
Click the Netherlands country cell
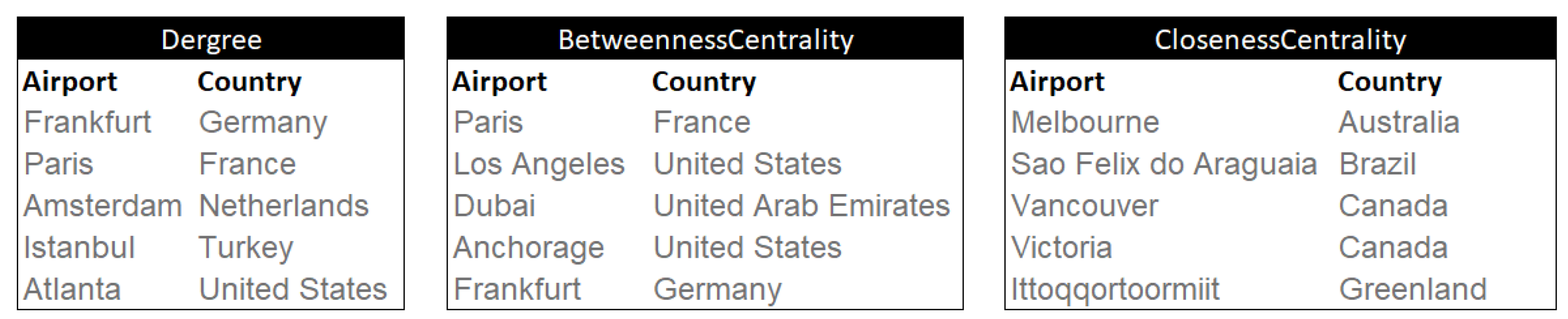coord(283,206)
